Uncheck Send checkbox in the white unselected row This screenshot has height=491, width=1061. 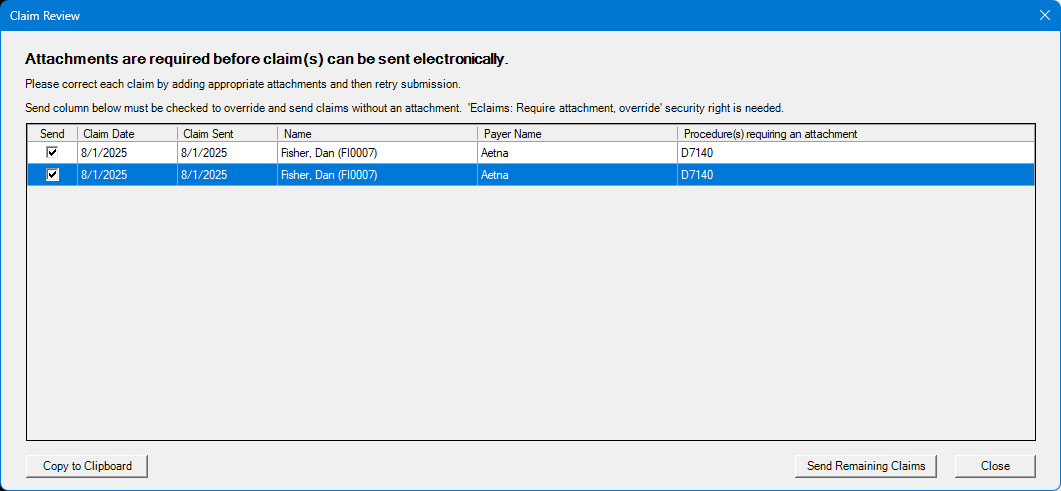click(x=52, y=153)
